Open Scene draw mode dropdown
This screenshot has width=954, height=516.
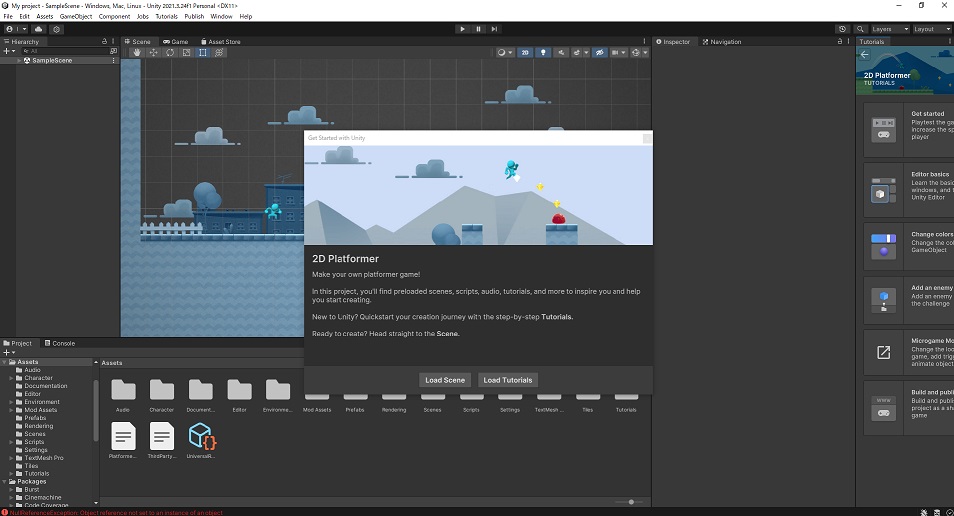505,52
